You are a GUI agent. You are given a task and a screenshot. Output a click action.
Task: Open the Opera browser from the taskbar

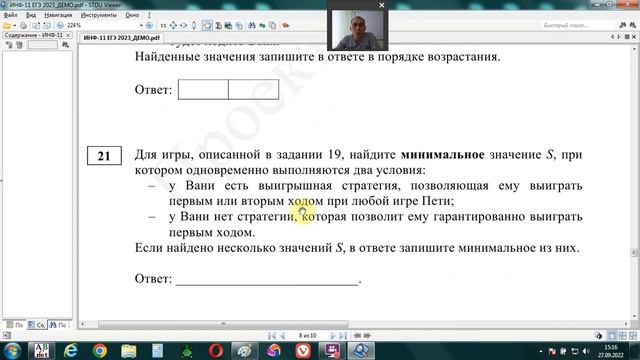[216, 351]
